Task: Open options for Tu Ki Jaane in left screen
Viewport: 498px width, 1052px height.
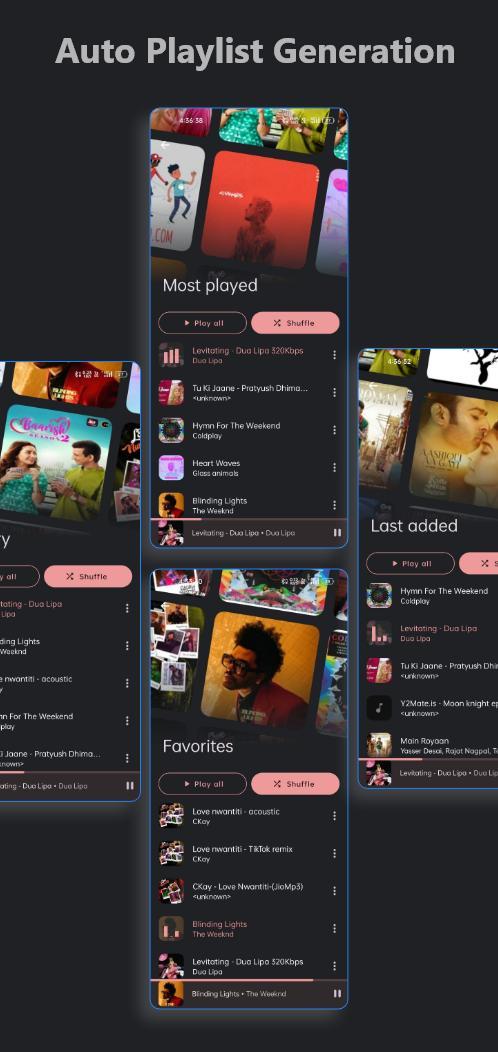Action: (x=127, y=758)
